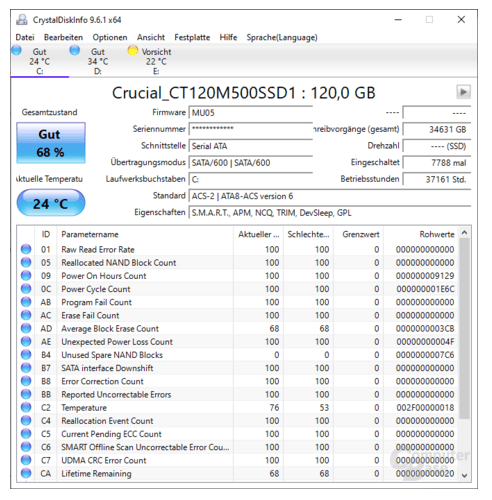Click the raw value 002F00000018
Image resolution: width=492 pixels, height=500 pixels.
(425, 408)
